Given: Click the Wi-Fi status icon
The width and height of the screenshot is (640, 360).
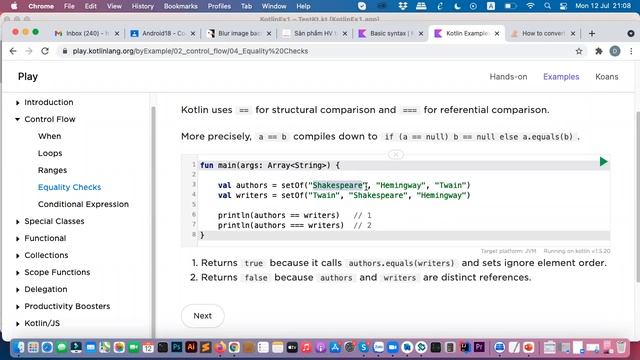Looking at the screenshot, I should coord(530,6).
